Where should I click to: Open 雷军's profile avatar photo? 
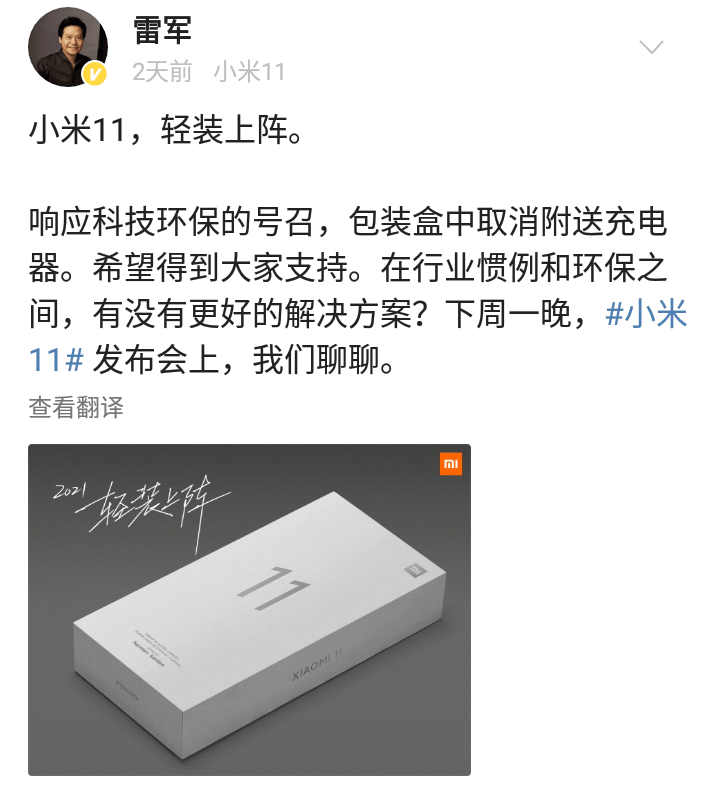(68, 47)
